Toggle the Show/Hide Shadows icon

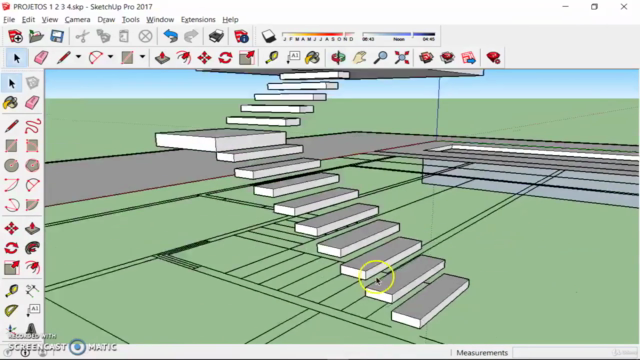click(x=269, y=36)
